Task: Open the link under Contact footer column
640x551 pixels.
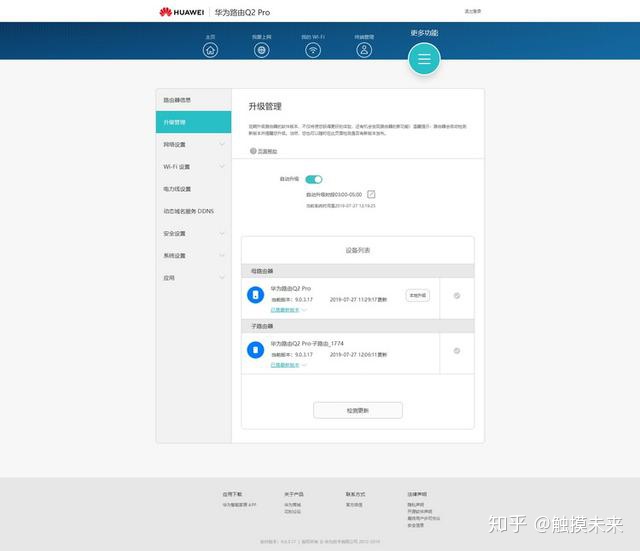Action: pos(354,505)
